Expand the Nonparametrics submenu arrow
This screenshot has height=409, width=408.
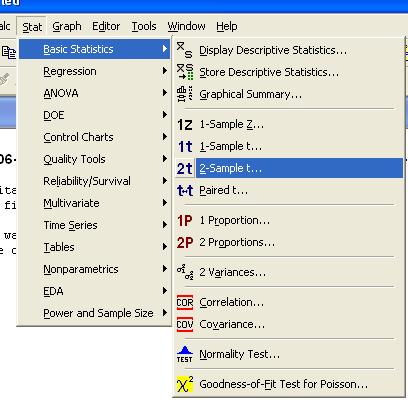point(165,269)
